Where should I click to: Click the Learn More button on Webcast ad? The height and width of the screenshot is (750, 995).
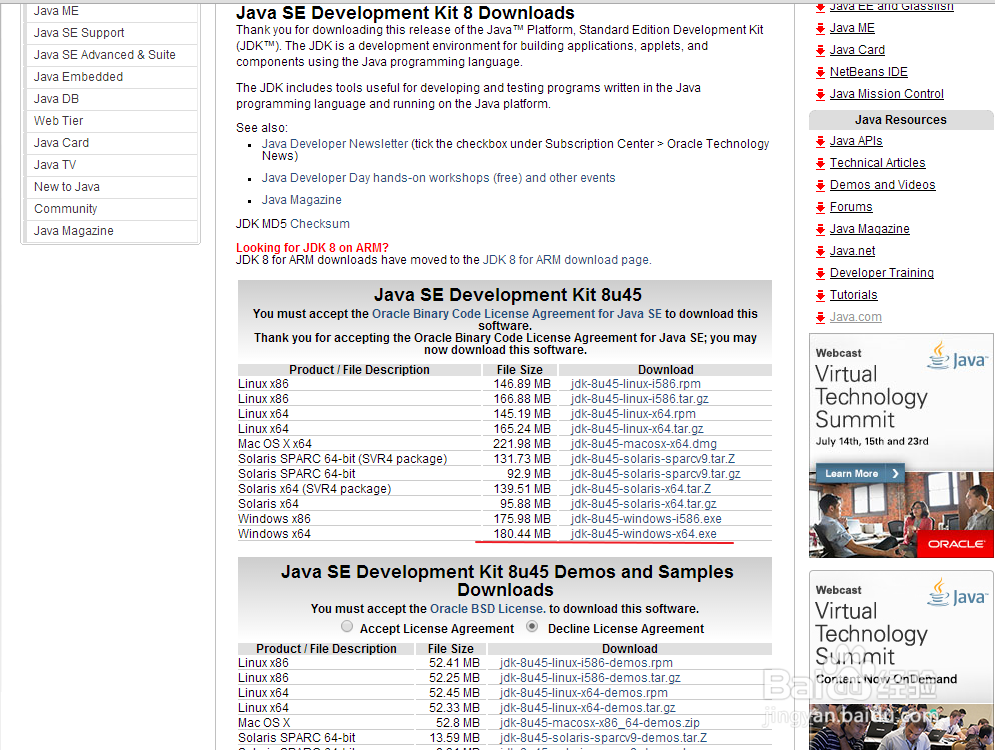(x=859, y=473)
